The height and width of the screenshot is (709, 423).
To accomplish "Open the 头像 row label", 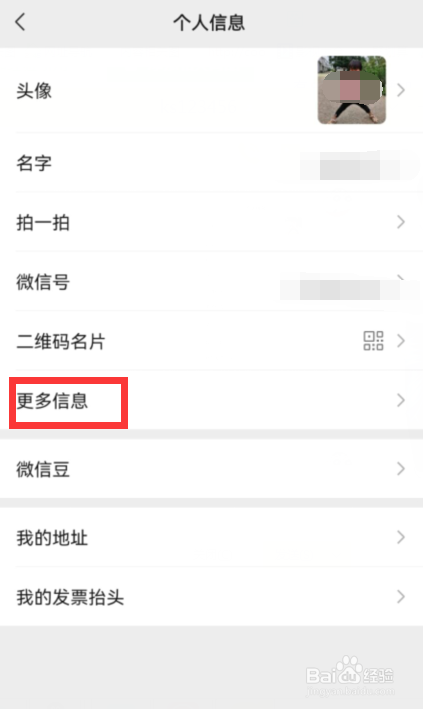I will (34, 90).
